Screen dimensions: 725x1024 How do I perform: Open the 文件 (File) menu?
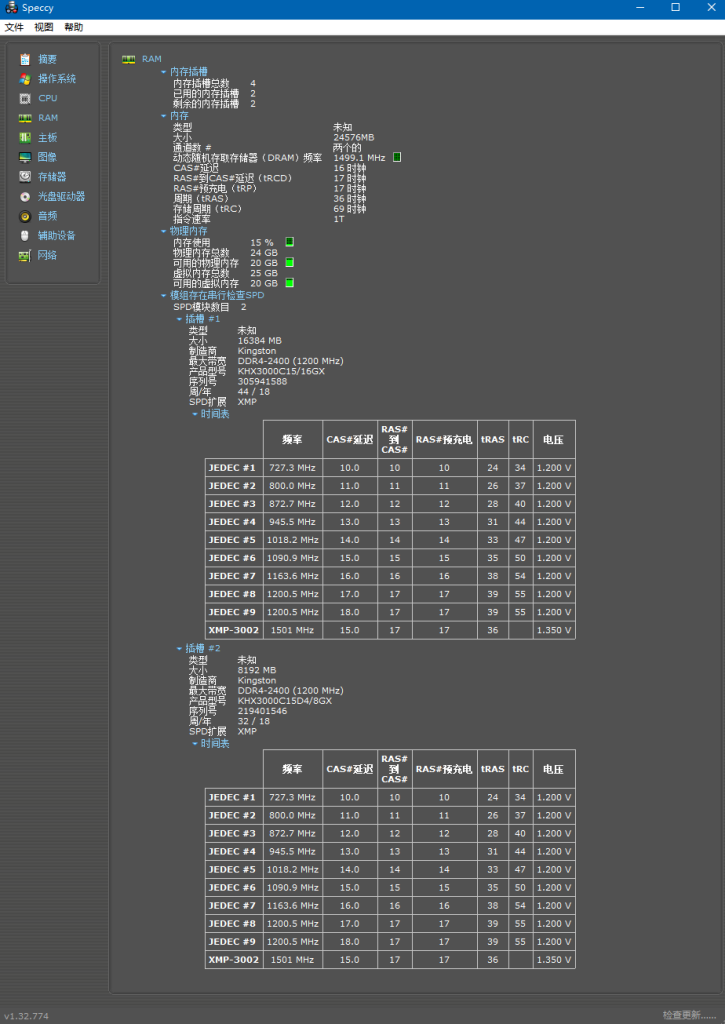click(x=14, y=27)
